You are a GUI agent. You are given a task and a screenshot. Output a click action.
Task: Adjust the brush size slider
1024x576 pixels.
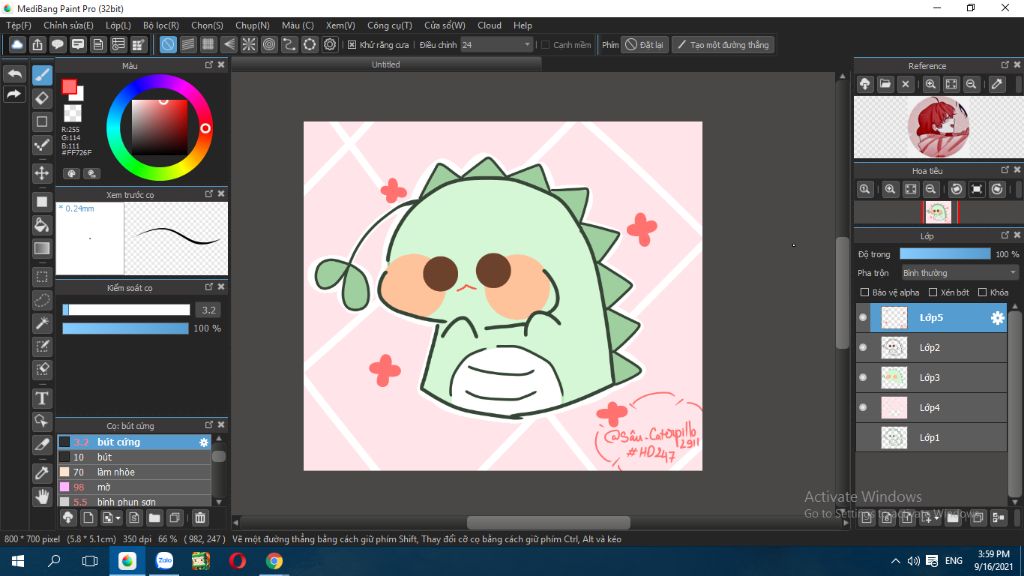(x=126, y=310)
